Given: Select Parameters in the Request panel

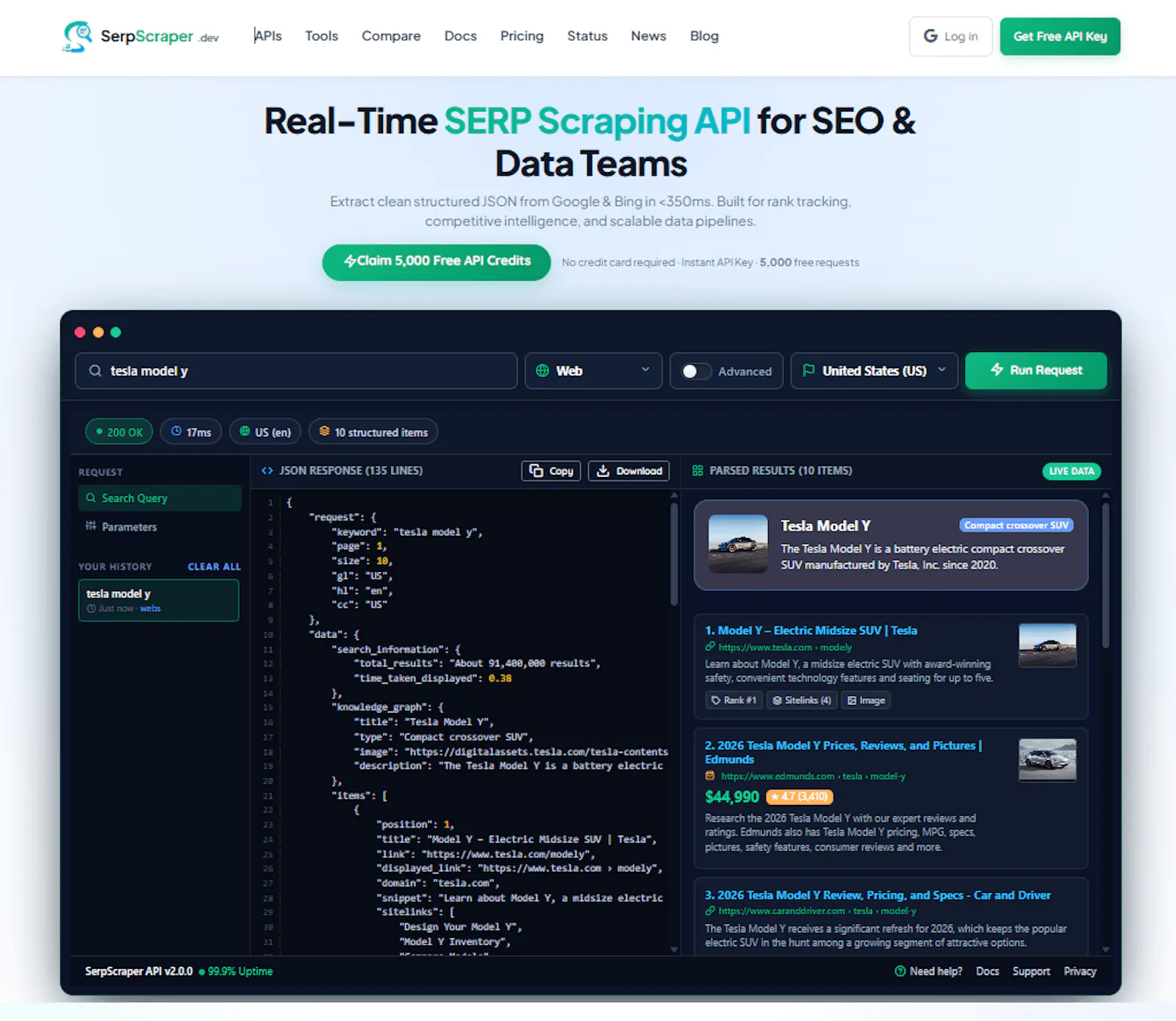Looking at the screenshot, I should tap(159, 526).
